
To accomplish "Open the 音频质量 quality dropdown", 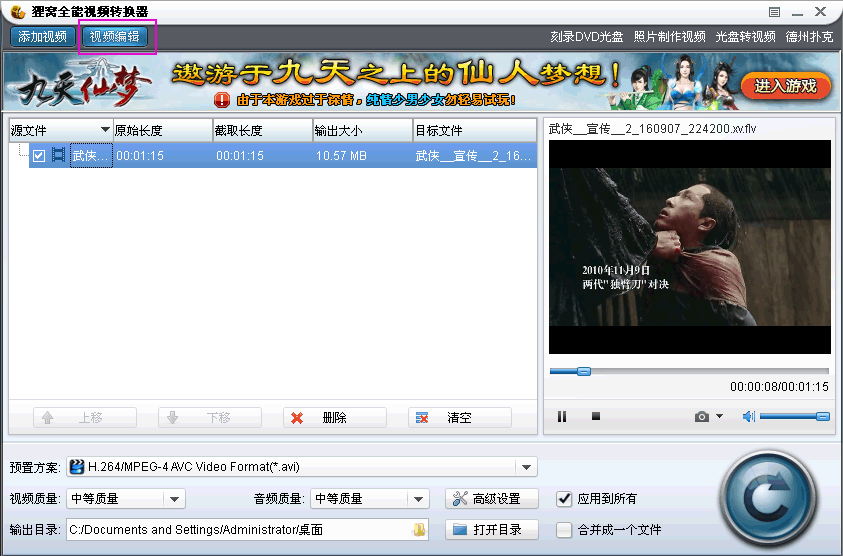I will click(x=418, y=499).
